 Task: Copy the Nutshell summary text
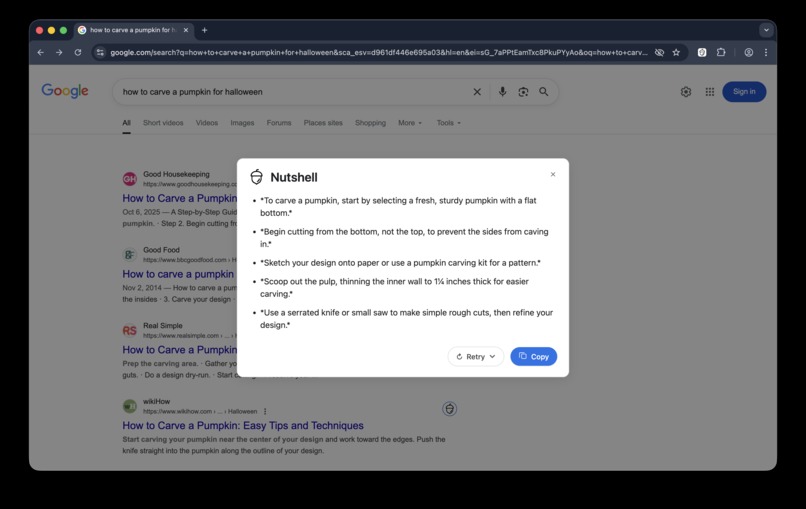tap(533, 356)
